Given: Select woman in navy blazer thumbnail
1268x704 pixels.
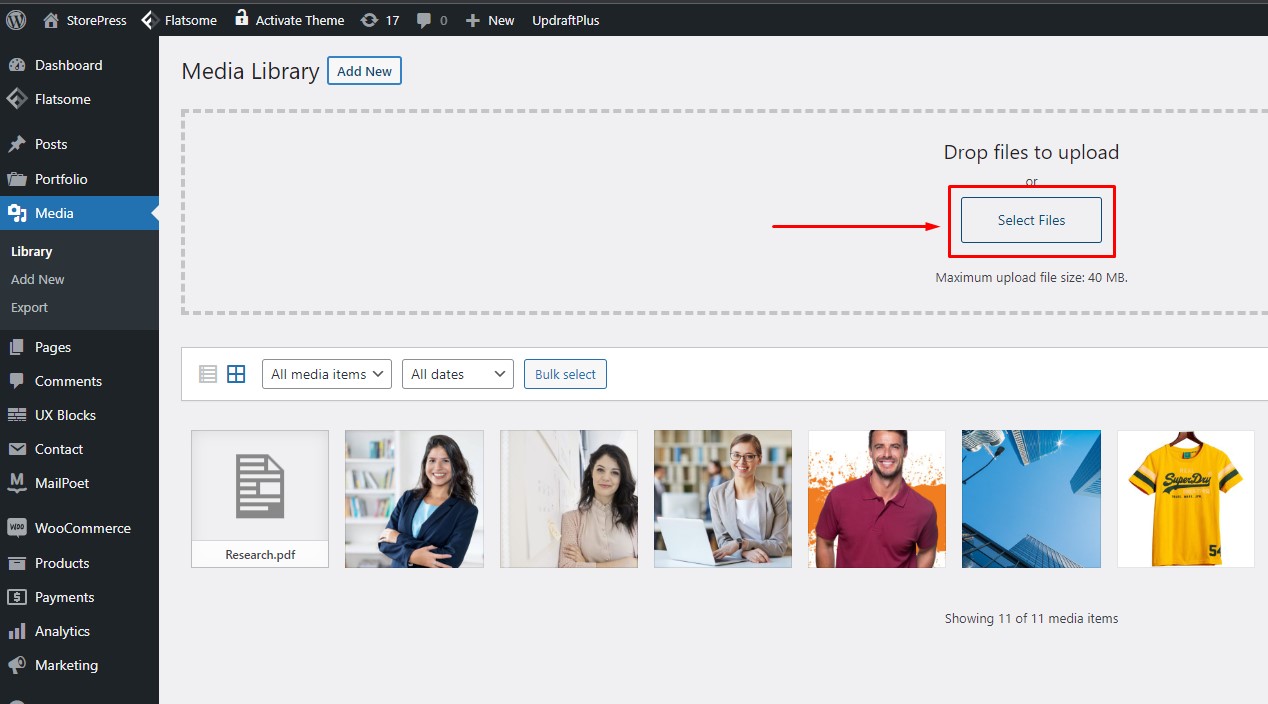Looking at the screenshot, I should click(414, 499).
